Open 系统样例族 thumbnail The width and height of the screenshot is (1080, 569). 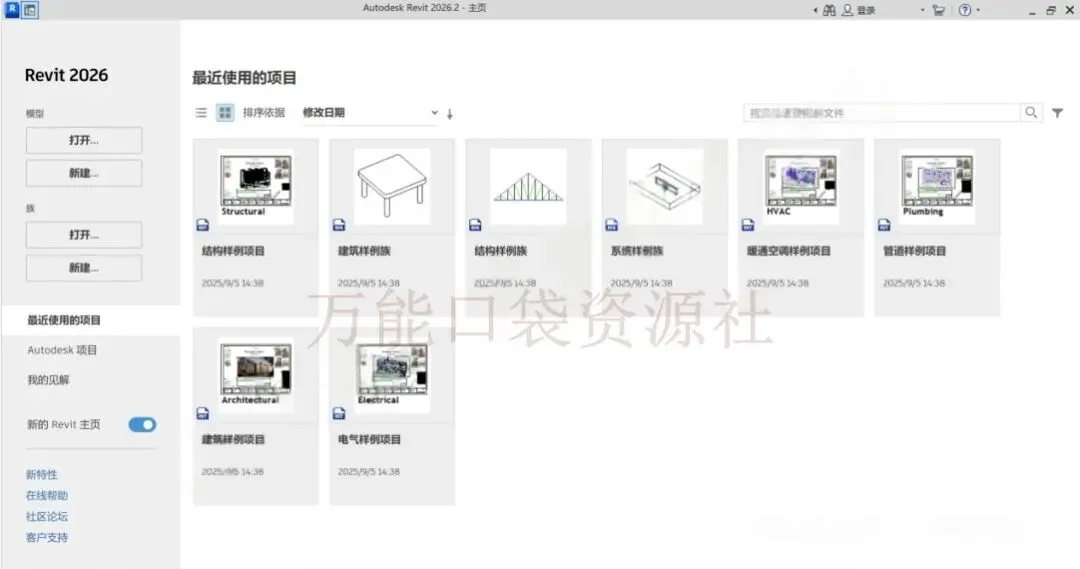pyautogui.click(x=665, y=186)
